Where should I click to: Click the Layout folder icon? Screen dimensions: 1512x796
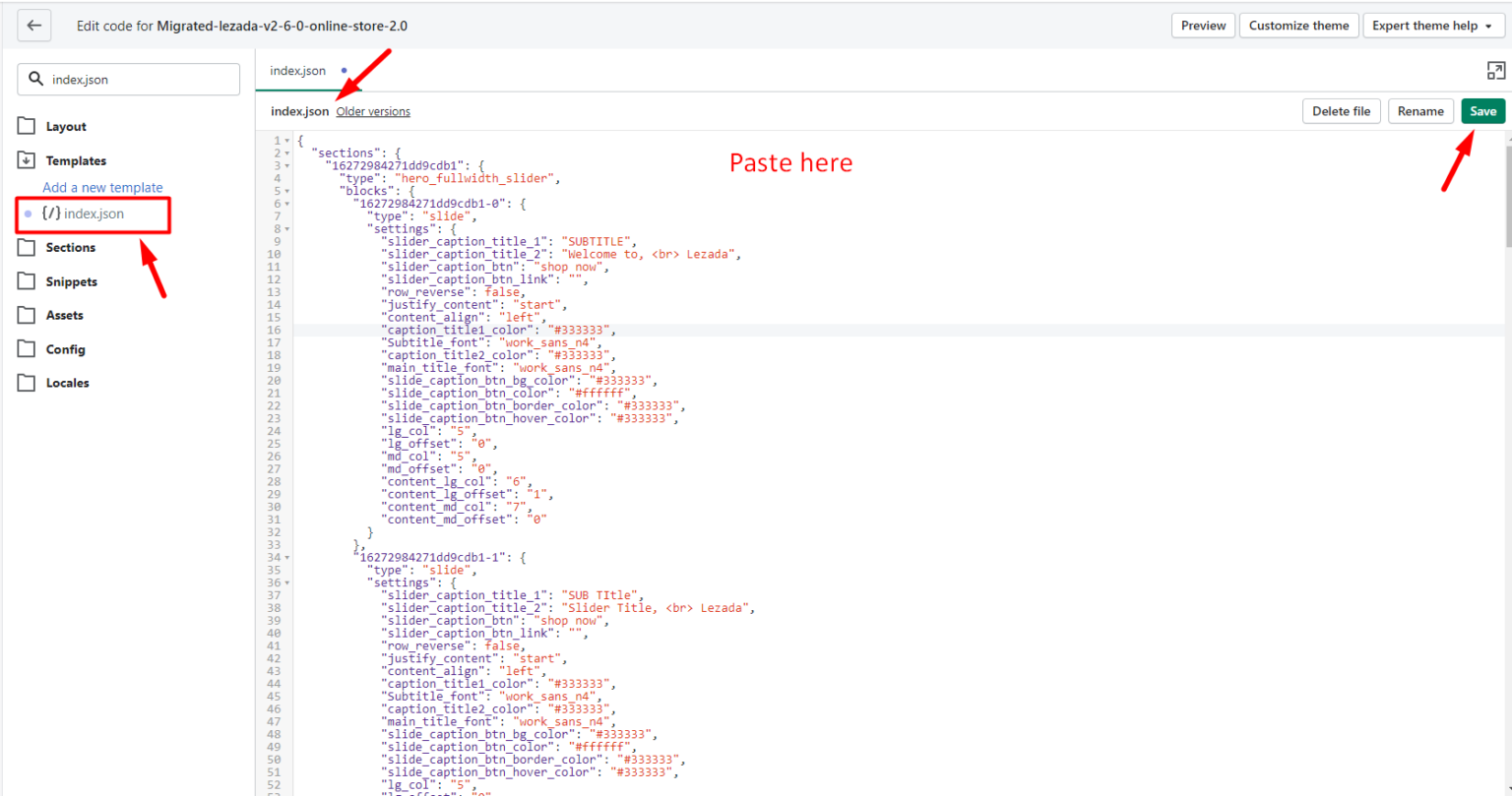click(x=27, y=126)
